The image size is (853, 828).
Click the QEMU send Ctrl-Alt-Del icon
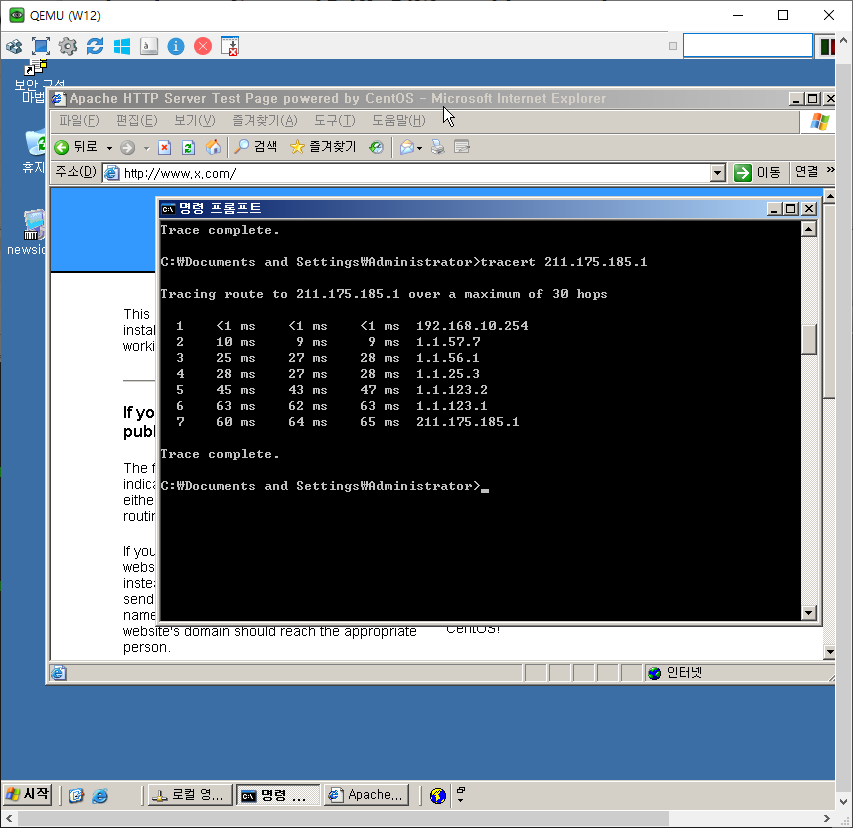(230, 46)
